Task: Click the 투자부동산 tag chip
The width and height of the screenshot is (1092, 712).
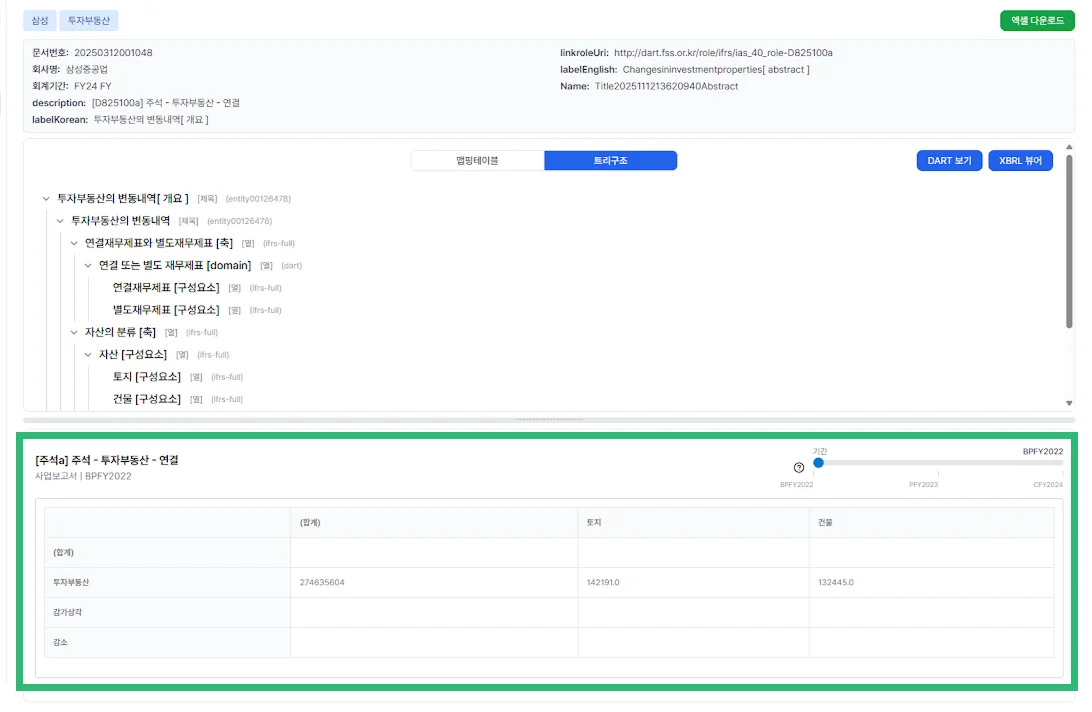Action: 88,20
